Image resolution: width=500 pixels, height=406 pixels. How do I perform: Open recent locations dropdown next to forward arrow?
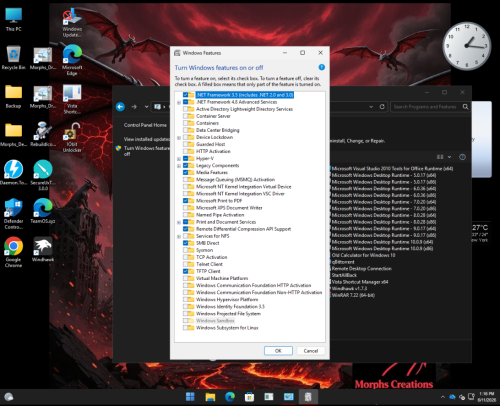[146, 107]
